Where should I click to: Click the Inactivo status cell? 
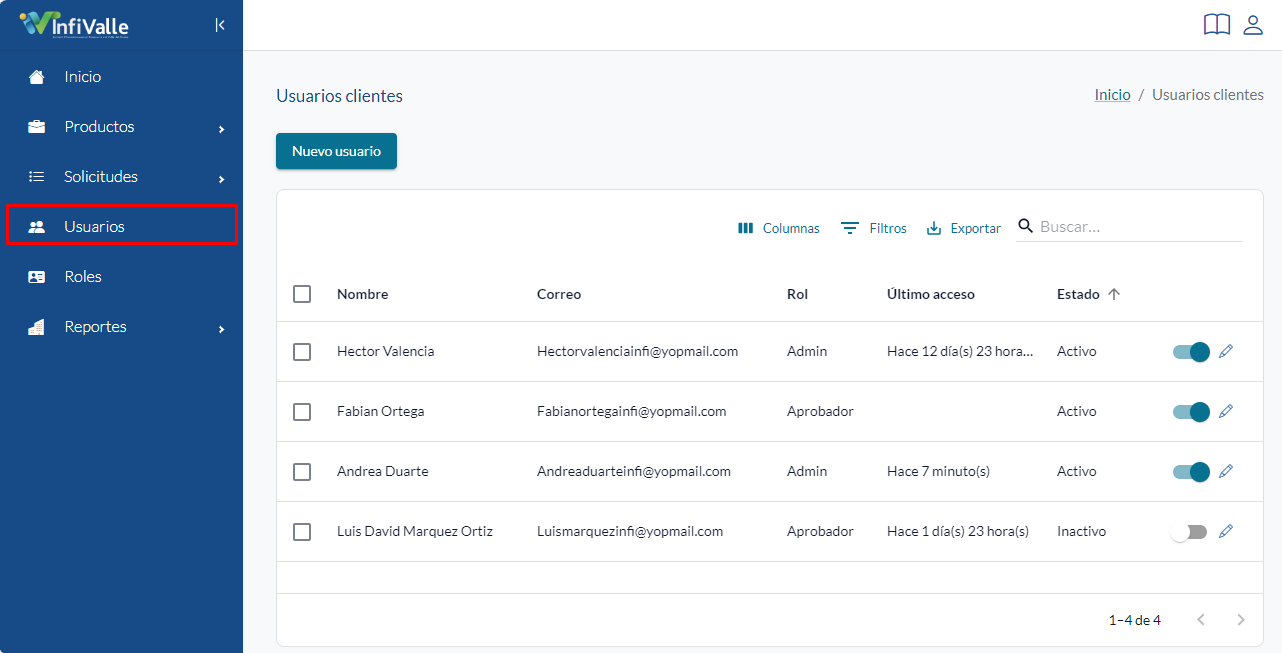pos(1081,531)
